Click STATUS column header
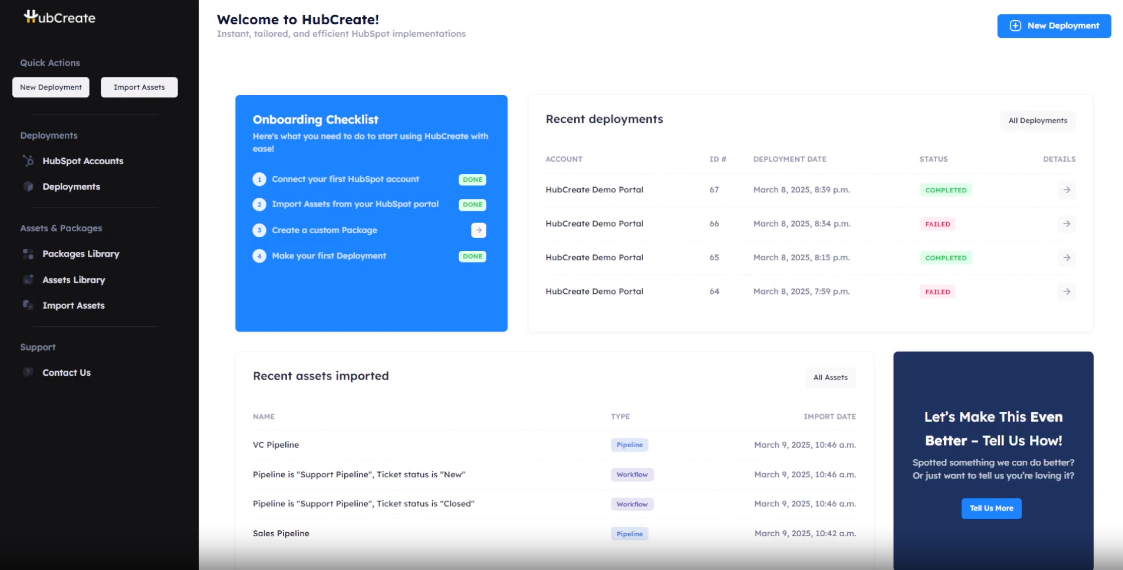Viewport: 1123px width, 570px height. pos(933,159)
